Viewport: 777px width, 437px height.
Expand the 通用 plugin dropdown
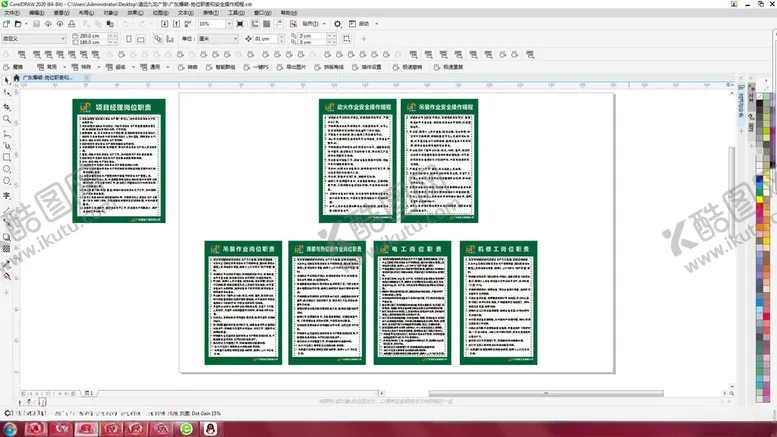(x=167, y=67)
